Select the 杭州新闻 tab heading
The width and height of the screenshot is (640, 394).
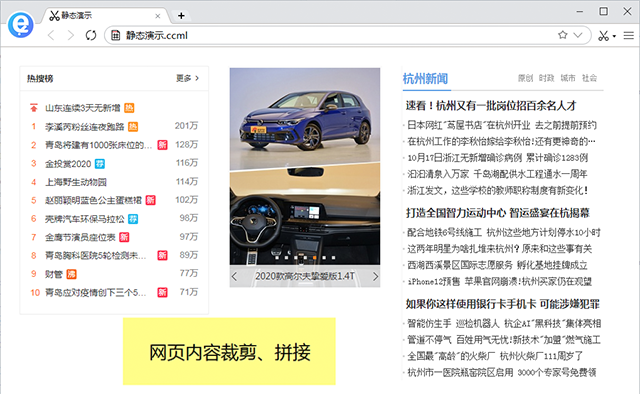click(x=425, y=78)
